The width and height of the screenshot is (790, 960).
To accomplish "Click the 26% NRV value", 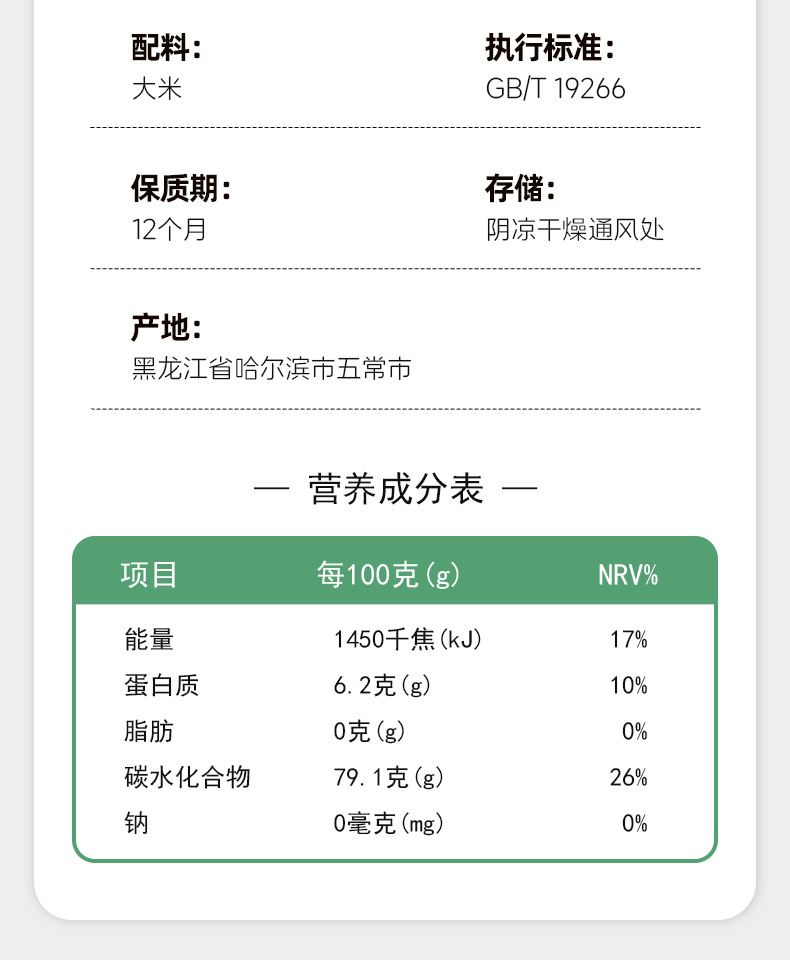I will click(x=628, y=777).
